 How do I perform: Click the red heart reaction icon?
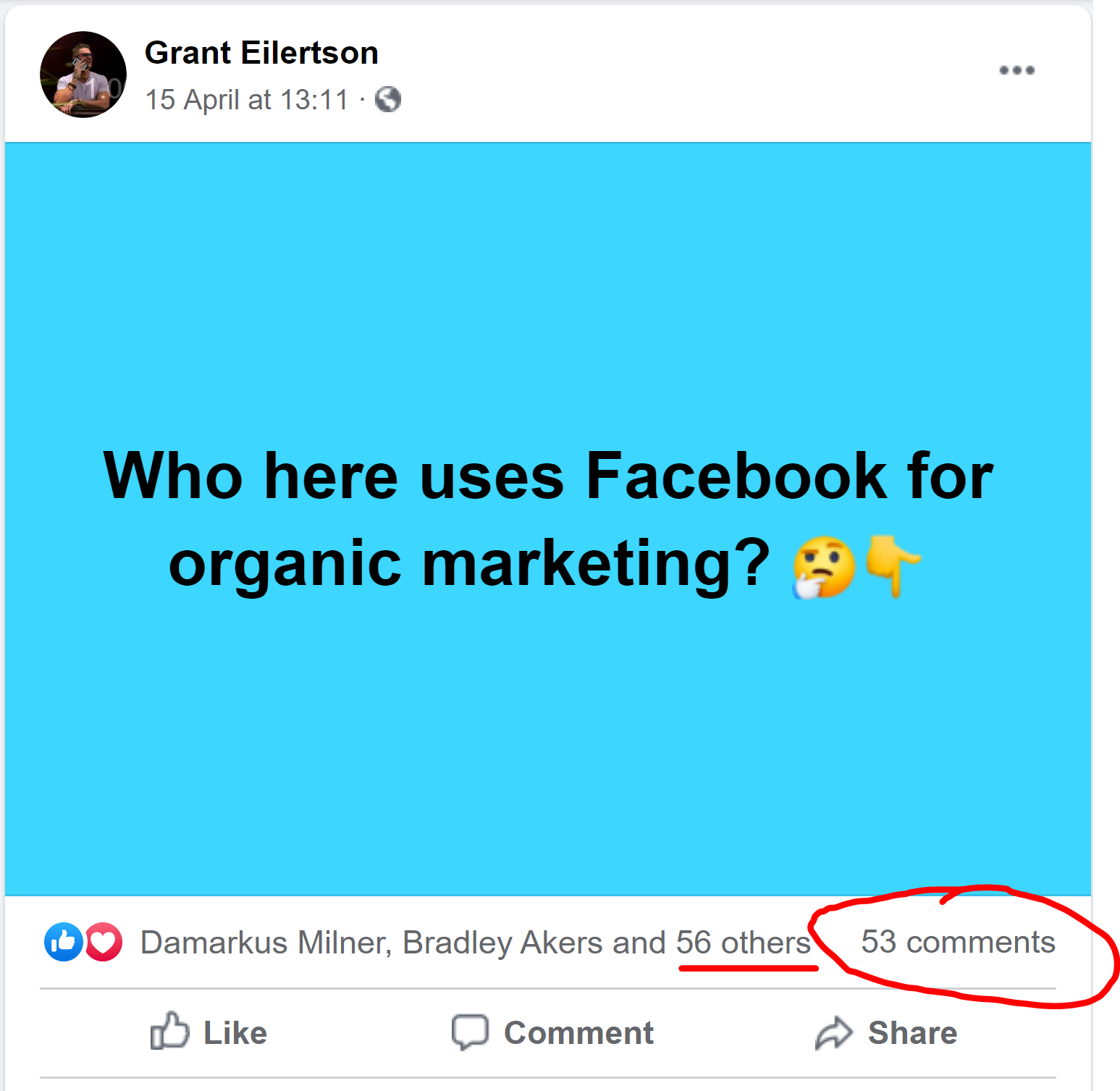tap(104, 942)
